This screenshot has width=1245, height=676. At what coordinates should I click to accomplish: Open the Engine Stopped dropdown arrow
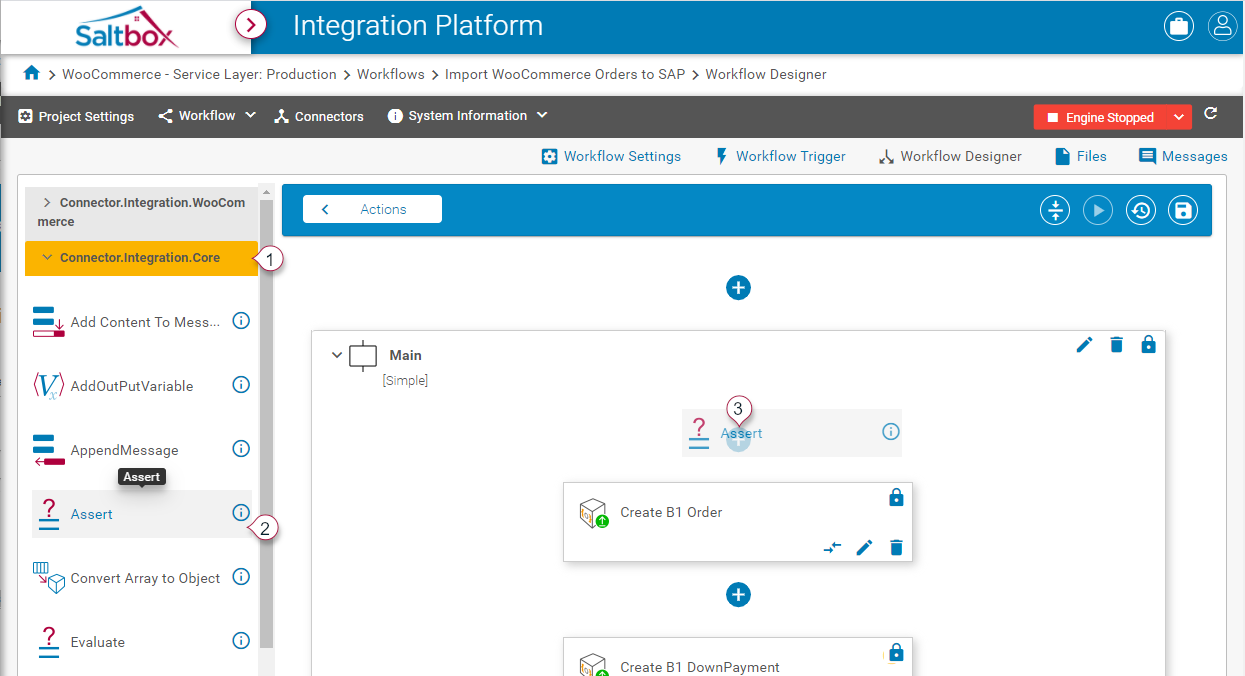point(1179,118)
